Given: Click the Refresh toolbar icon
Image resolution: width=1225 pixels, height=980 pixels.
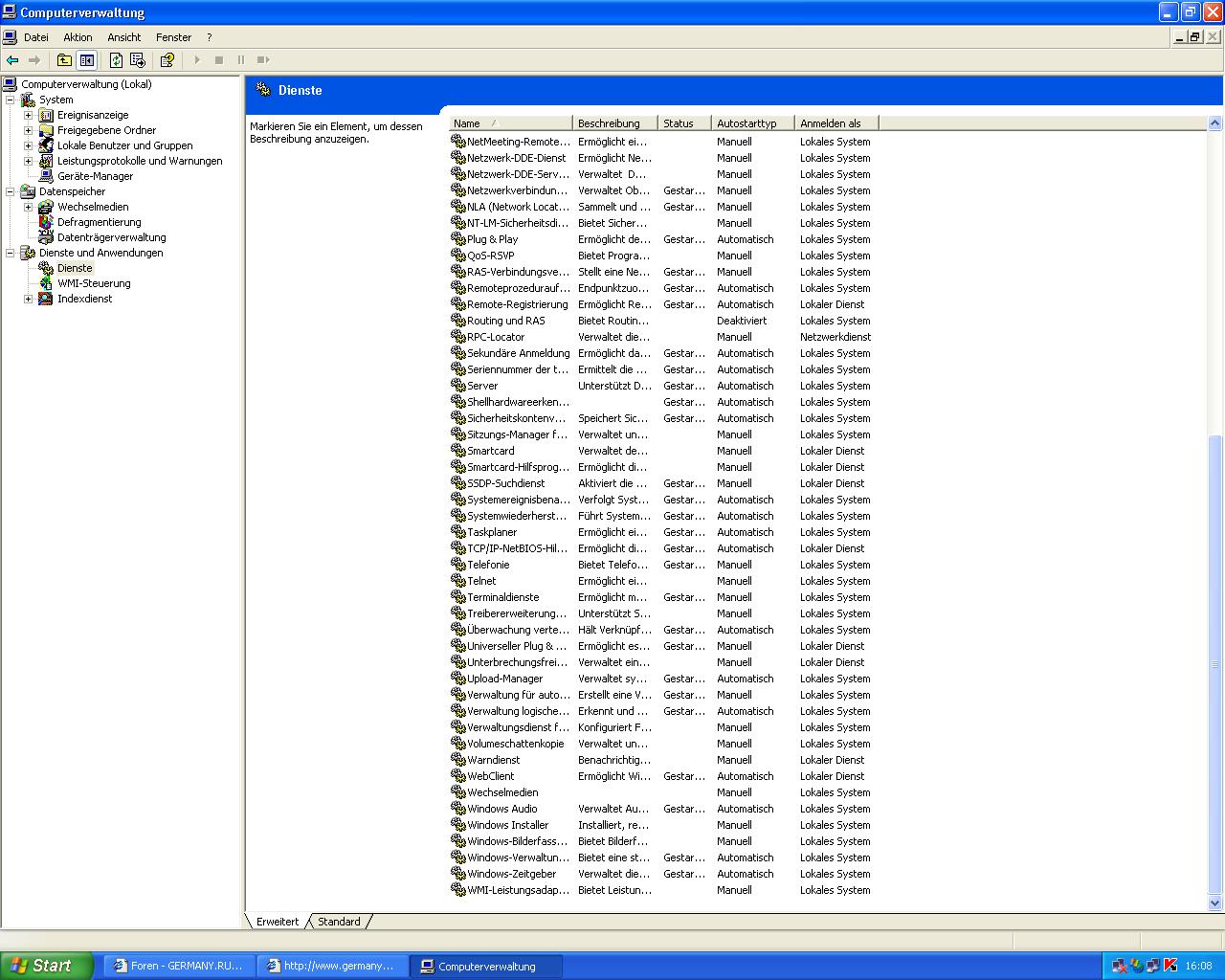Looking at the screenshot, I should (116, 60).
